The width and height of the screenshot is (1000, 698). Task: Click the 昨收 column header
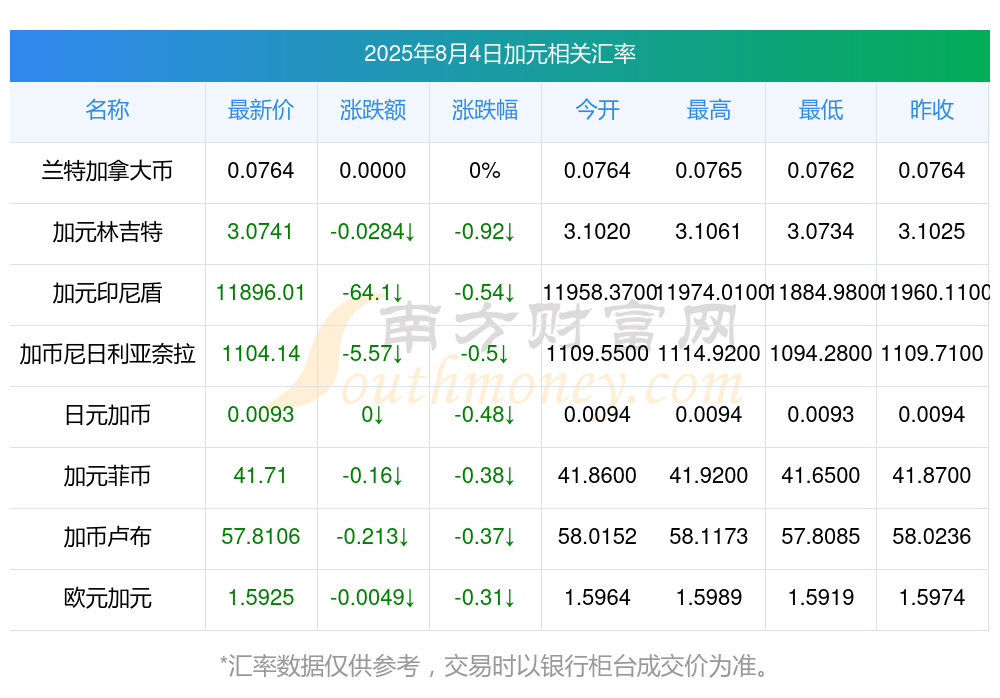[932, 110]
